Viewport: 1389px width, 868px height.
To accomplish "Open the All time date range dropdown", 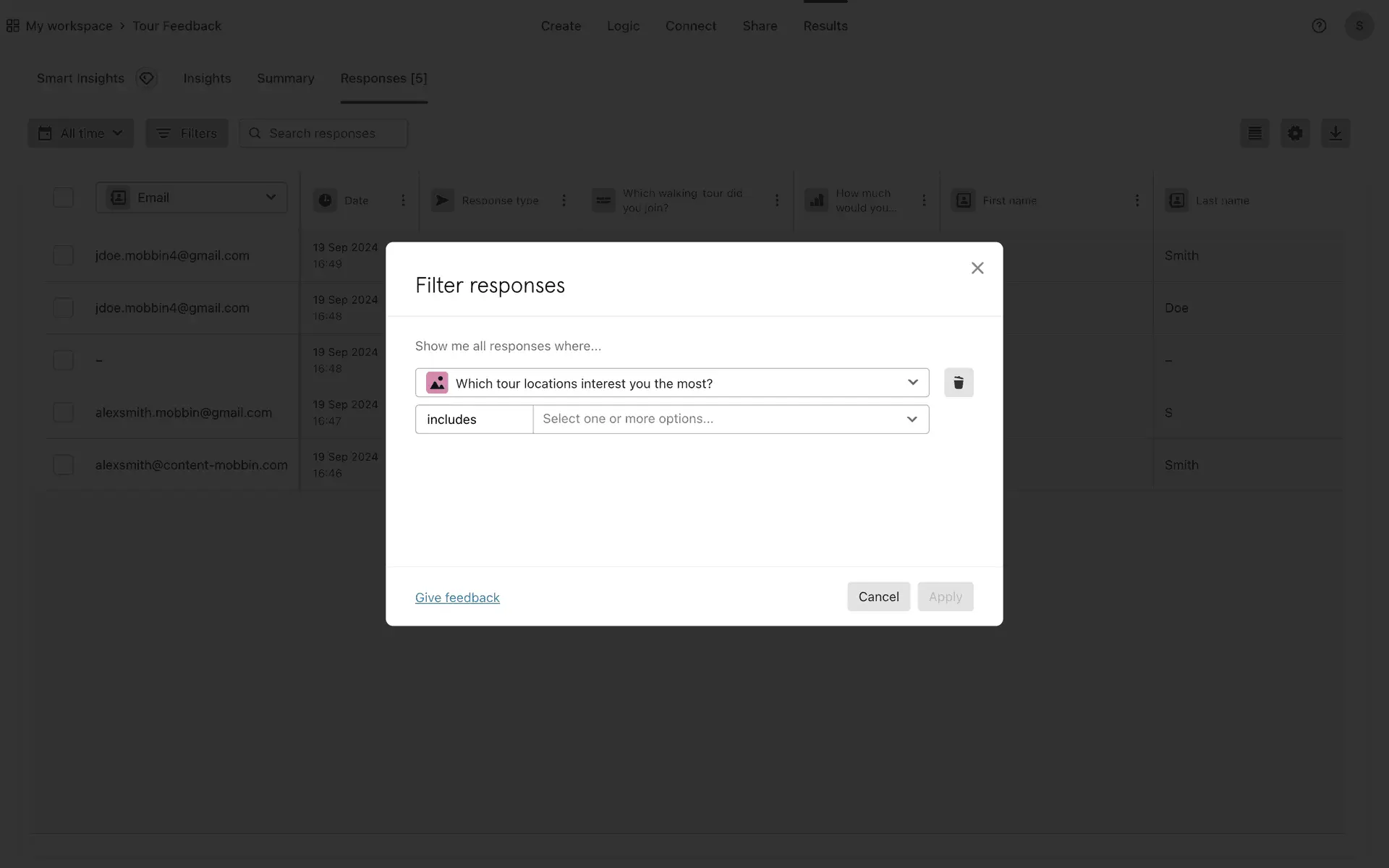I will click(x=81, y=134).
